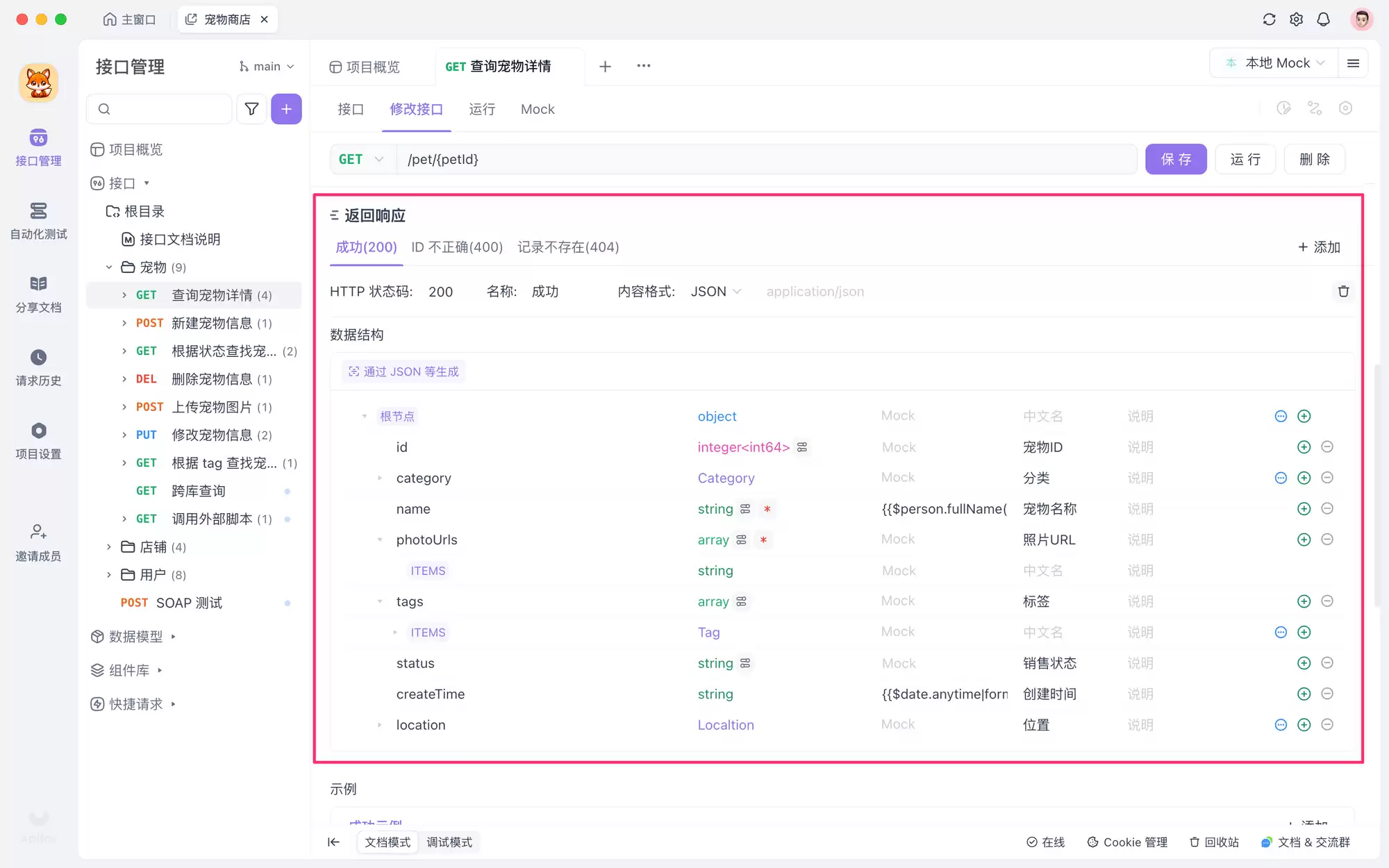
Task: Switch to the 运行 tab
Action: point(482,109)
